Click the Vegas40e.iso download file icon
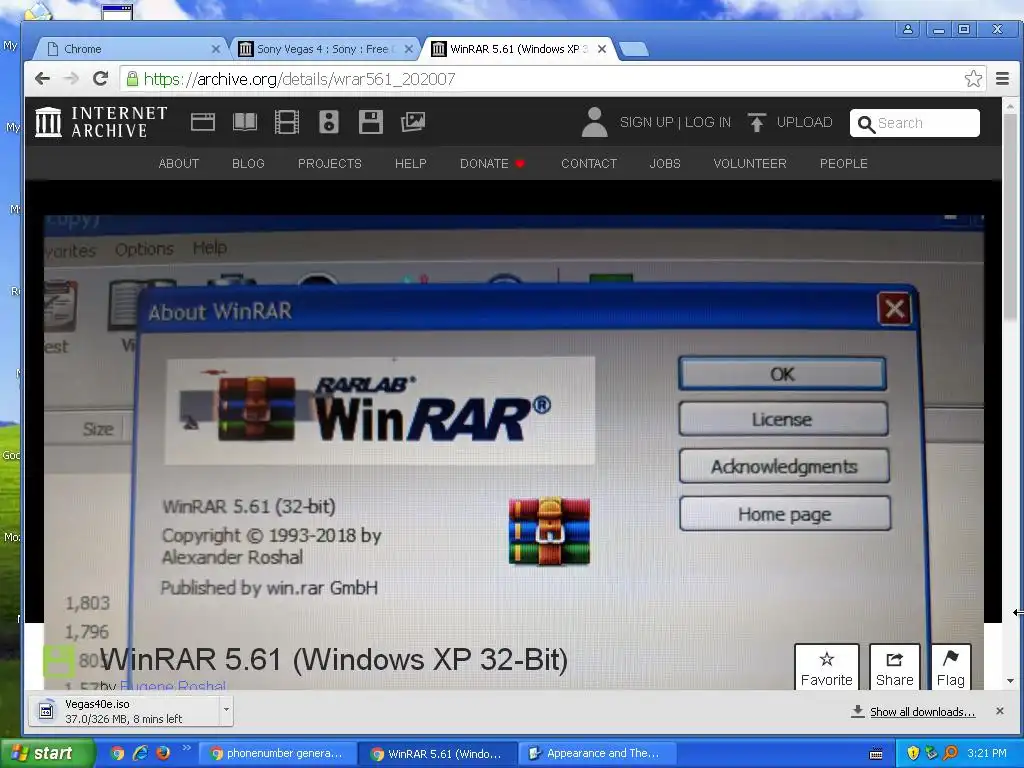Screen dimensions: 1024x768 tap(46, 711)
